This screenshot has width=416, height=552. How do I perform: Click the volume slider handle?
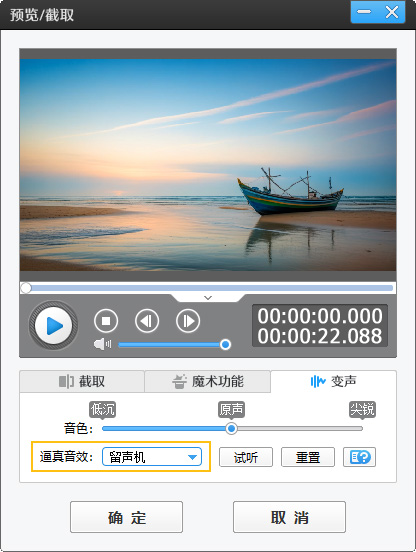coord(225,344)
